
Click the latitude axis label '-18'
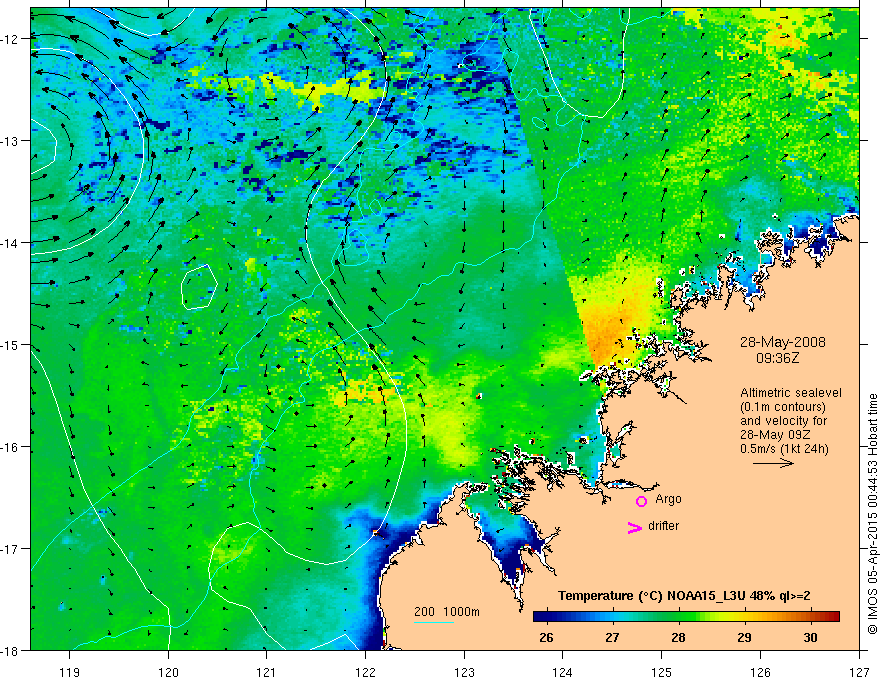coord(10,651)
